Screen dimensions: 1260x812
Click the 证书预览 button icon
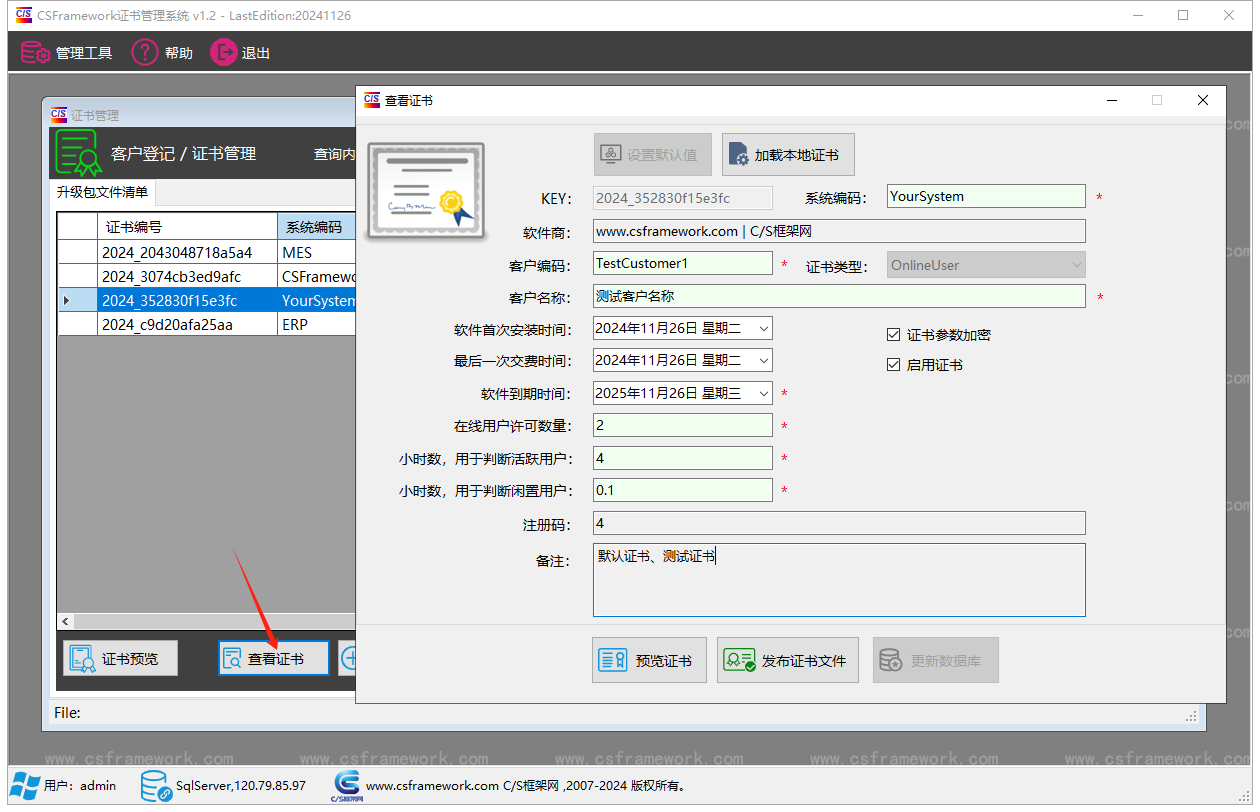click(84, 658)
